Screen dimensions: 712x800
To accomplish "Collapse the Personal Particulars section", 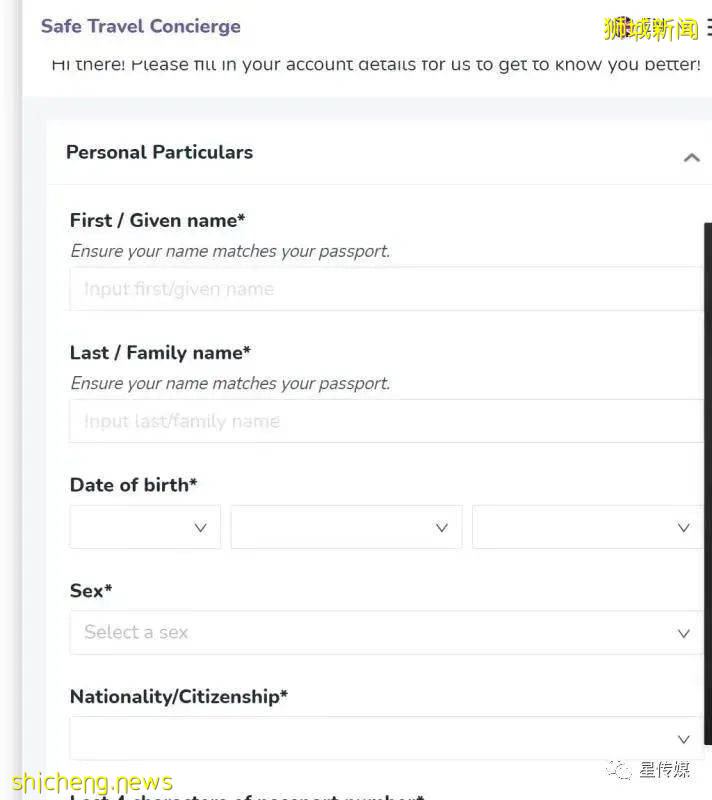I will (691, 157).
